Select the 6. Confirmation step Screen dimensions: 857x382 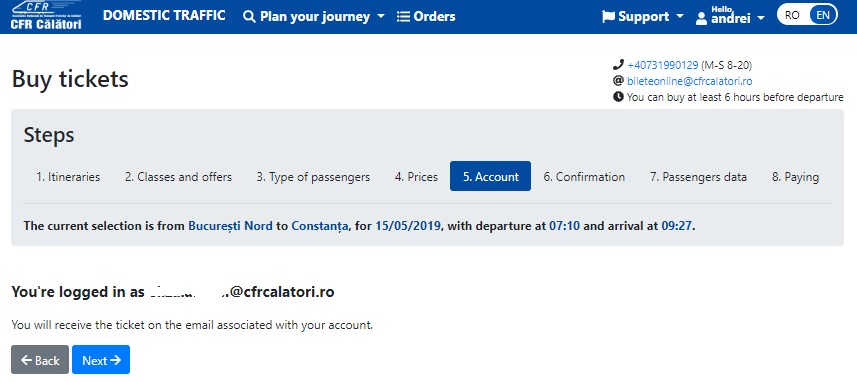(x=584, y=177)
